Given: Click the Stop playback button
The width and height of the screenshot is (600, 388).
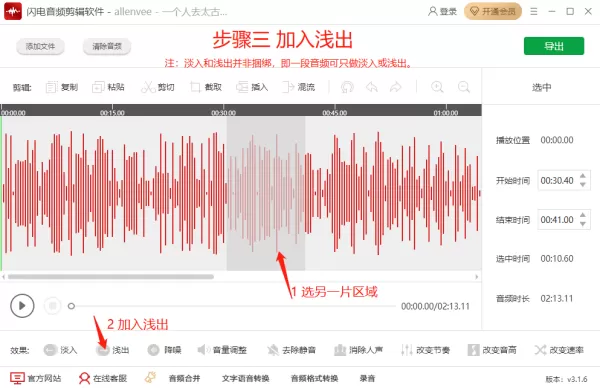Looking at the screenshot, I should point(52,306).
